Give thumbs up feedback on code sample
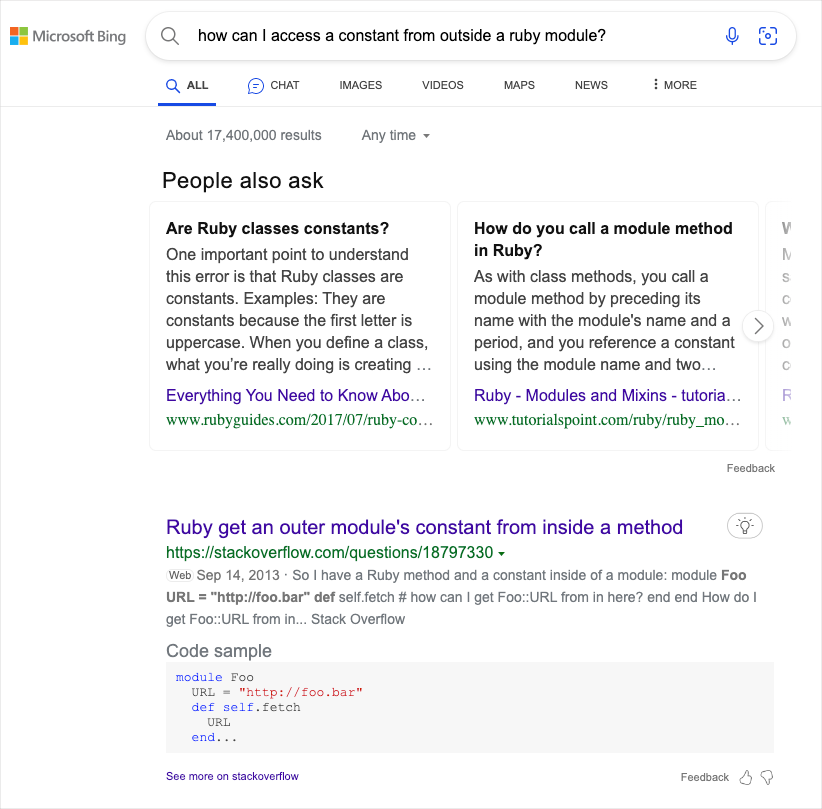This screenshot has height=809, width=822. [745, 777]
